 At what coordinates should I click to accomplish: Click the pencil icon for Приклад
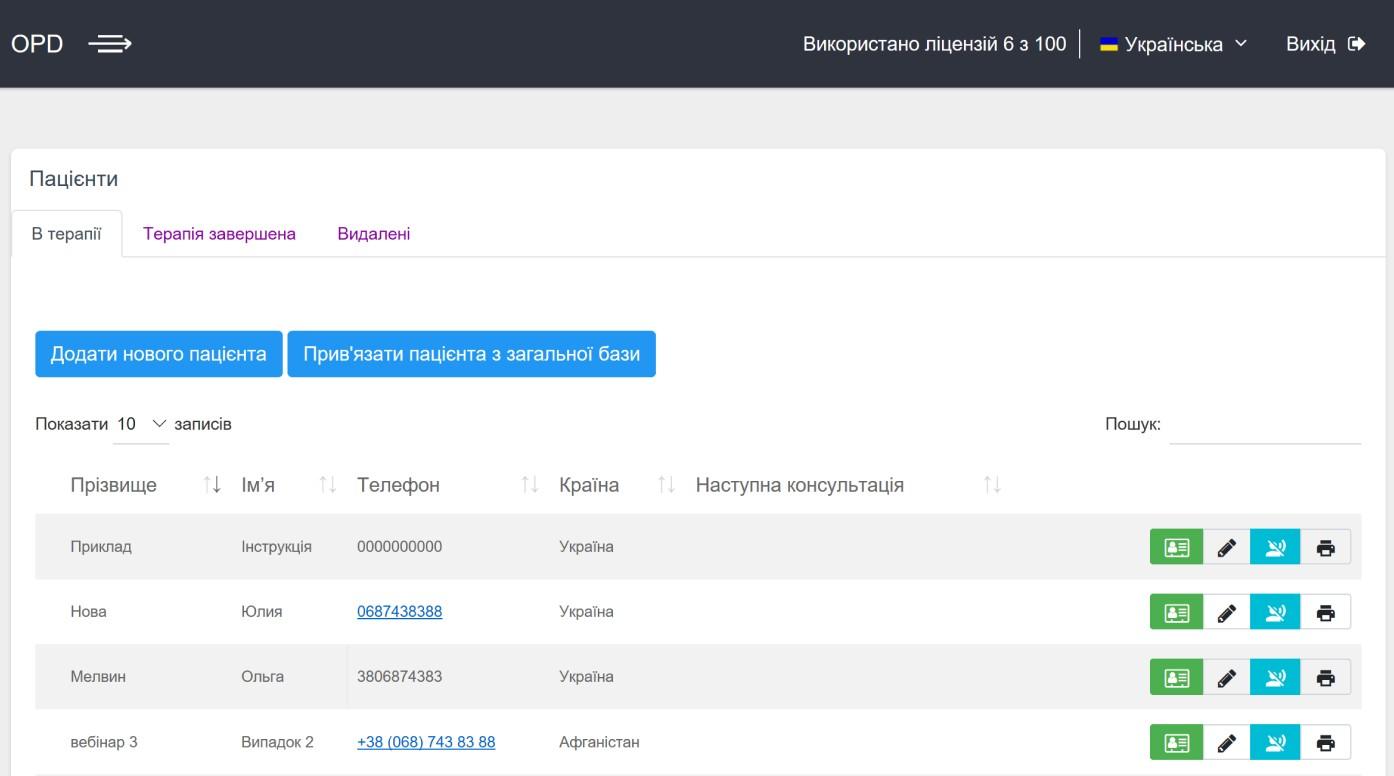[1226, 547]
